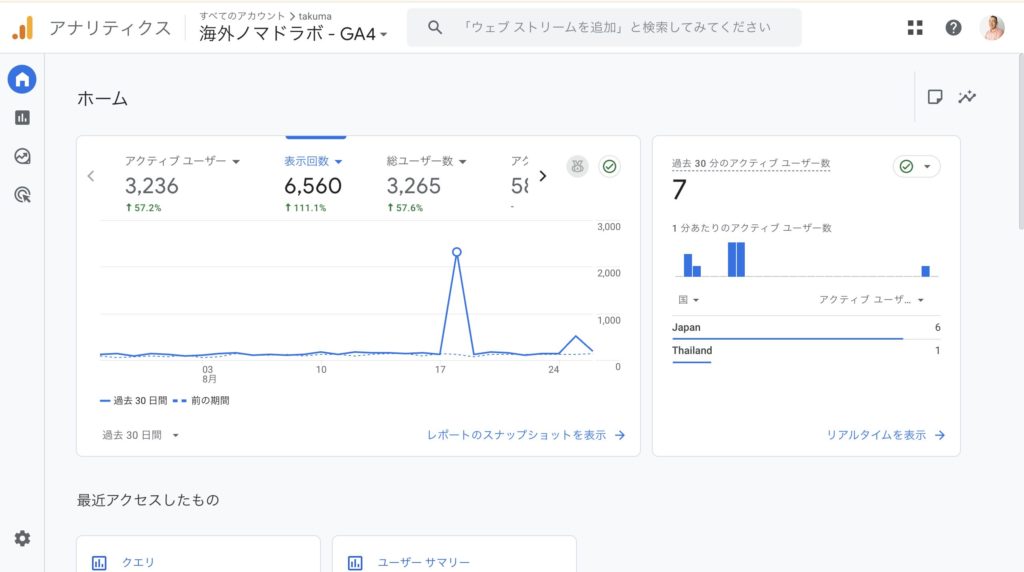This screenshot has width=1024, height=572.
Task: Open the Home icon in the sidebar
Action: 22,80
